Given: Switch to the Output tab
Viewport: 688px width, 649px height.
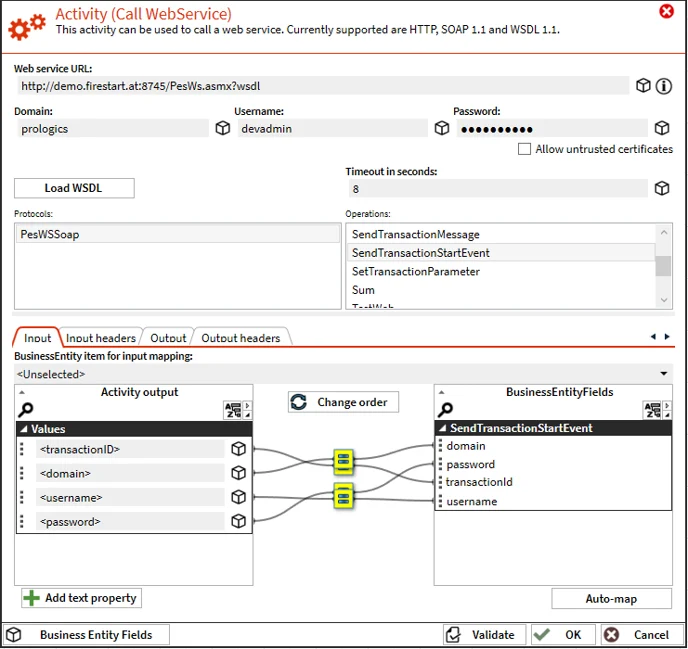Looking at the screenshot, I should click(168, 338).
